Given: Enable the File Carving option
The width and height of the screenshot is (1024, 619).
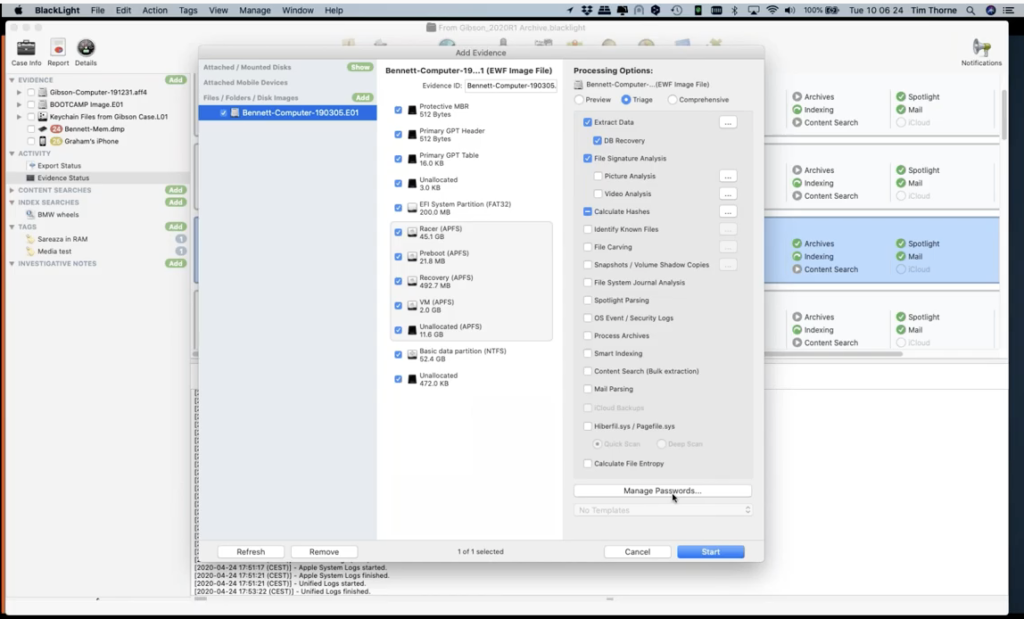Looking at the screenshot, I should tap(588, 247).
